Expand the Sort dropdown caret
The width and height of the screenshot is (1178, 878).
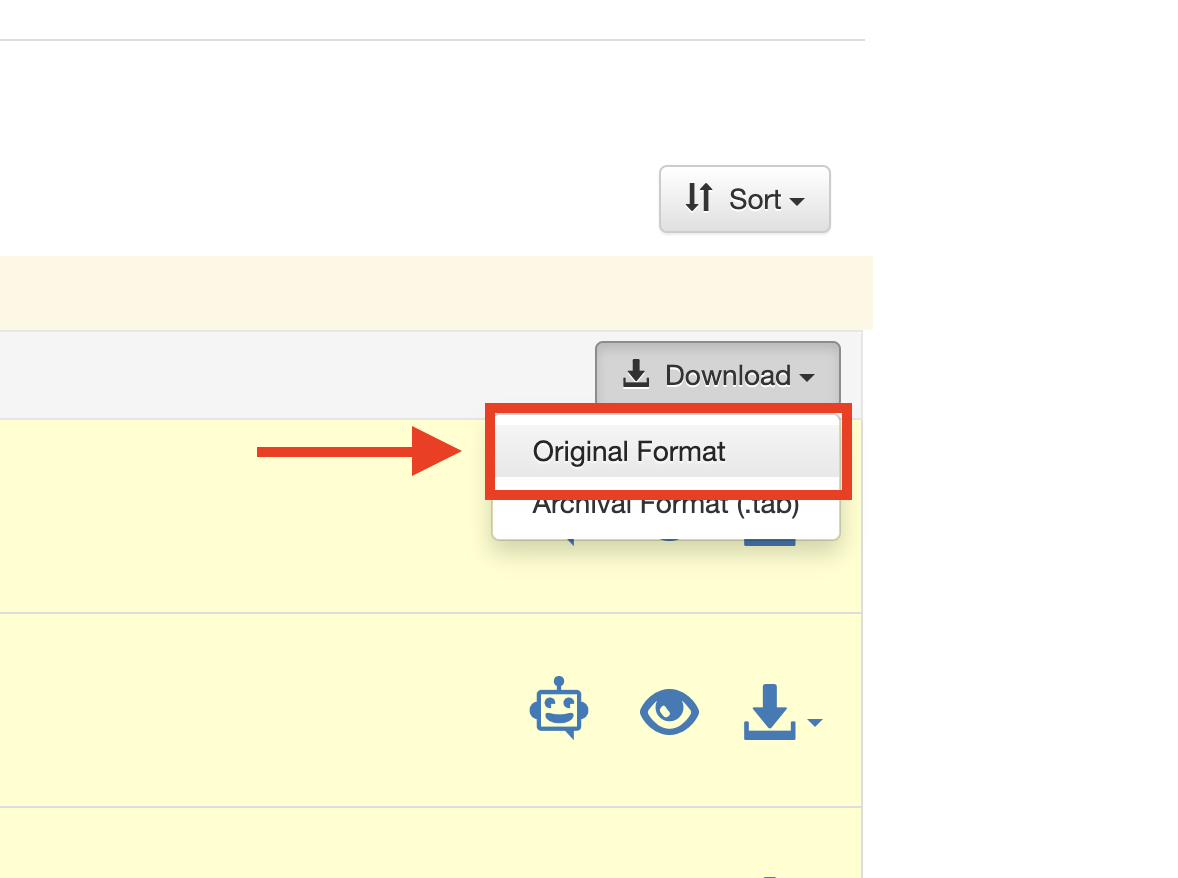tap(797, 201)
